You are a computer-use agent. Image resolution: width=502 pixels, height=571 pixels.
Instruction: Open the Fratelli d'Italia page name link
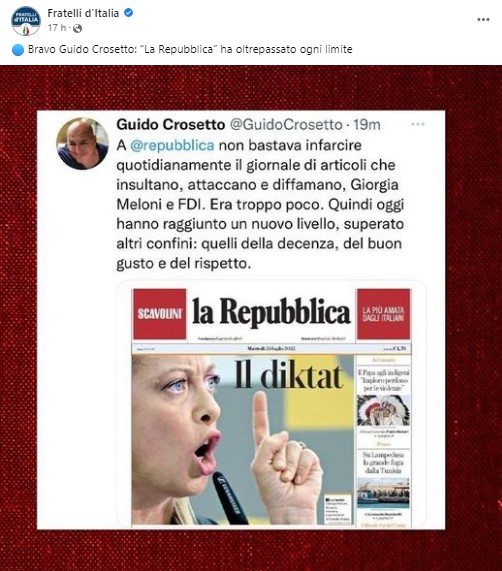pos(83,13)
